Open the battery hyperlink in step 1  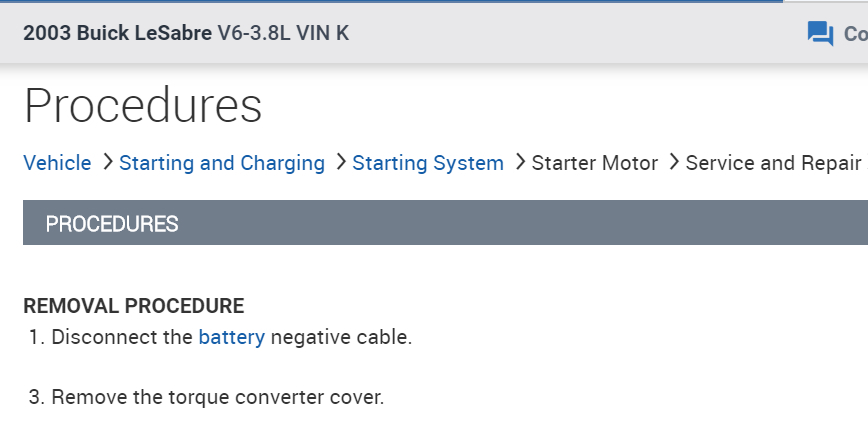click(232, 337)
